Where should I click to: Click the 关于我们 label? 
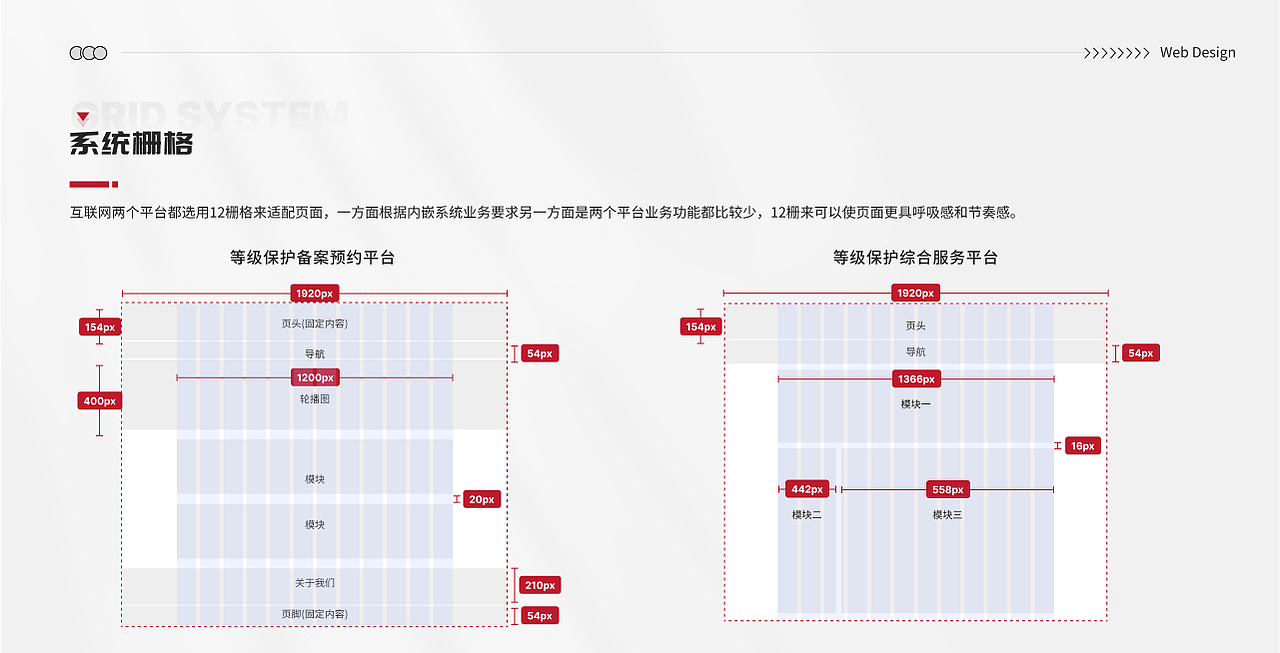(x=315, y=583)
